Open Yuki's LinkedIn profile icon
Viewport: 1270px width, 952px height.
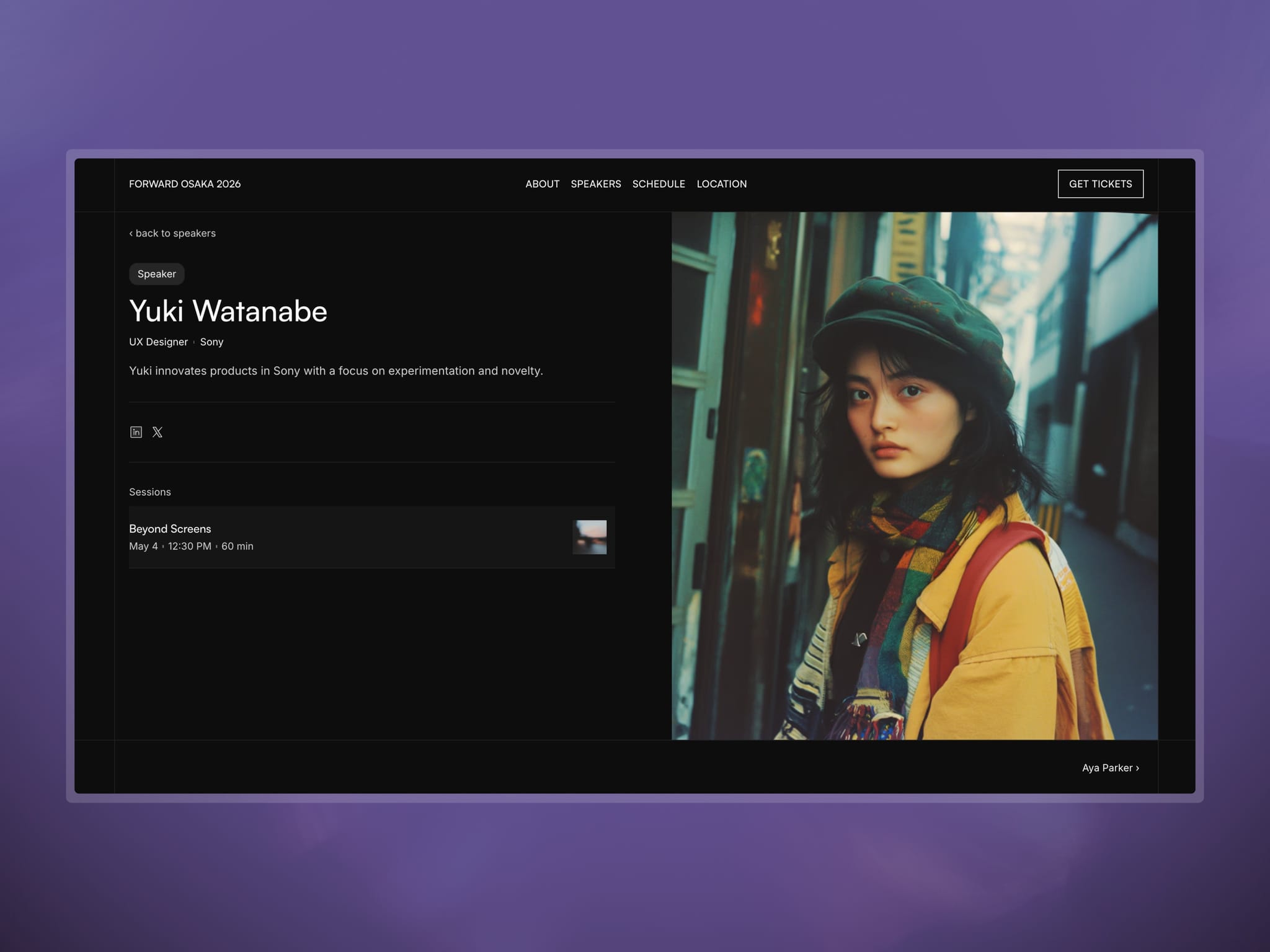136,432
